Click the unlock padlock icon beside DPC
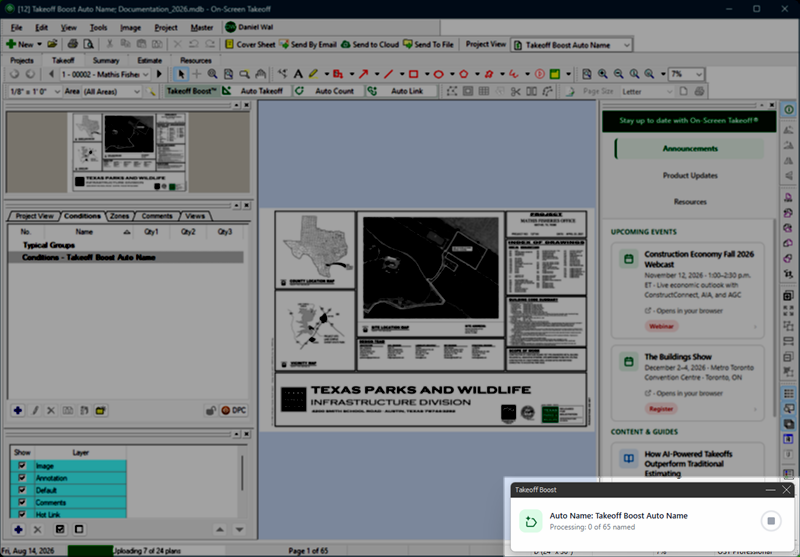Image resolution: width=800 pixels, height=557 pixels. coord(210,411)
